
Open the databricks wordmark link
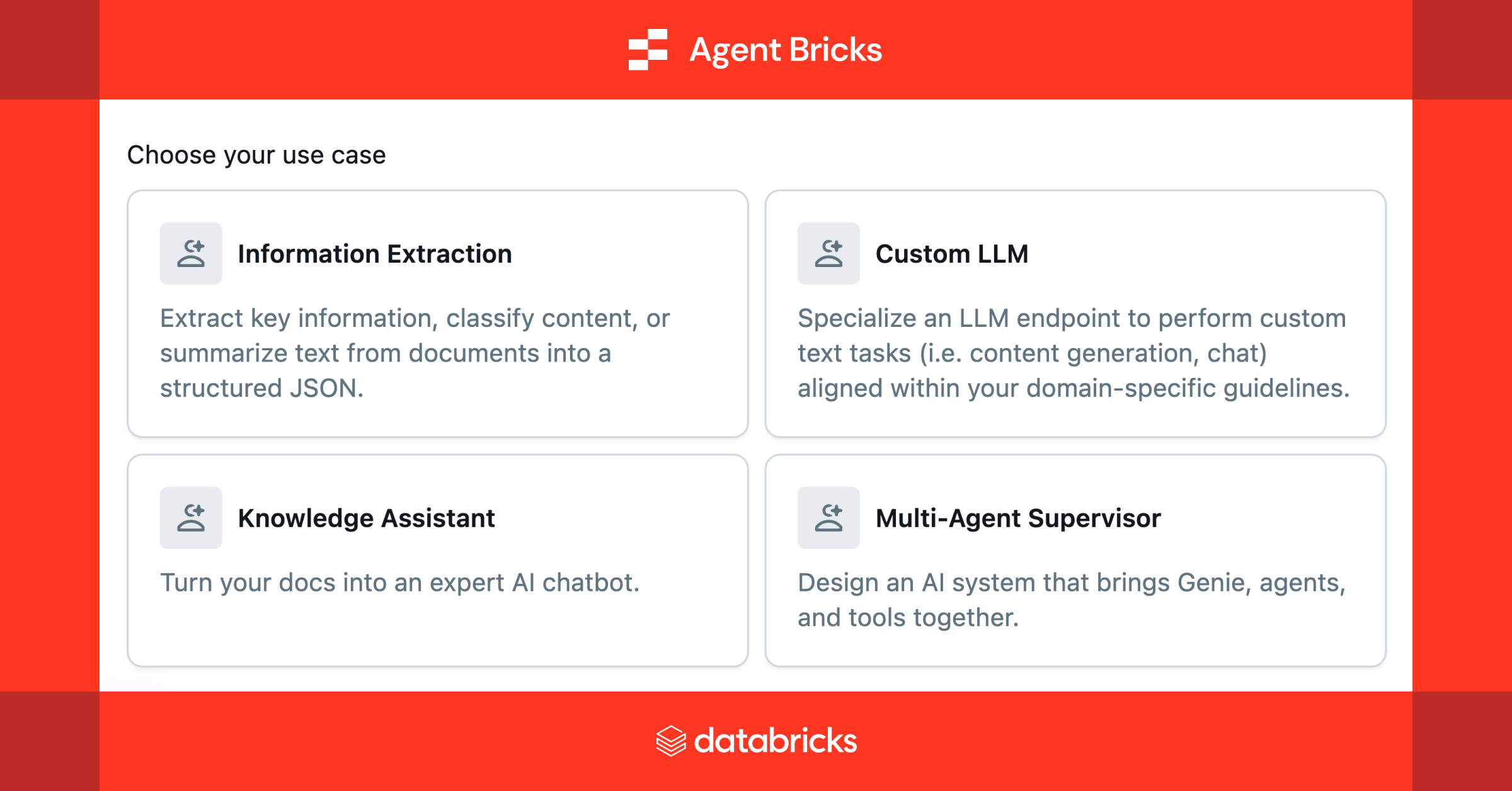point(775,741)
